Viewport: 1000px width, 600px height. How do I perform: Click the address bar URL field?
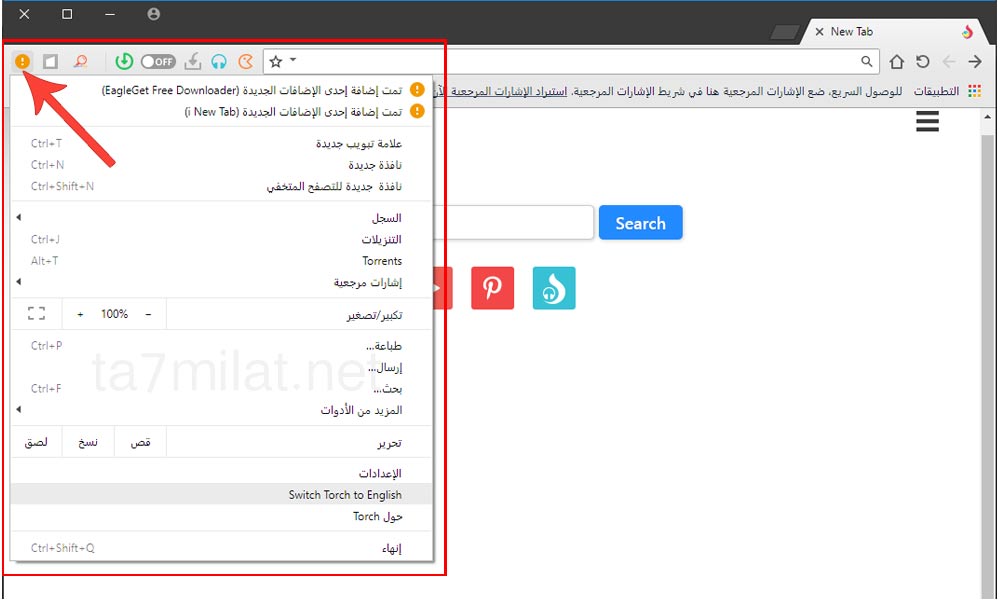click(571, 61)
